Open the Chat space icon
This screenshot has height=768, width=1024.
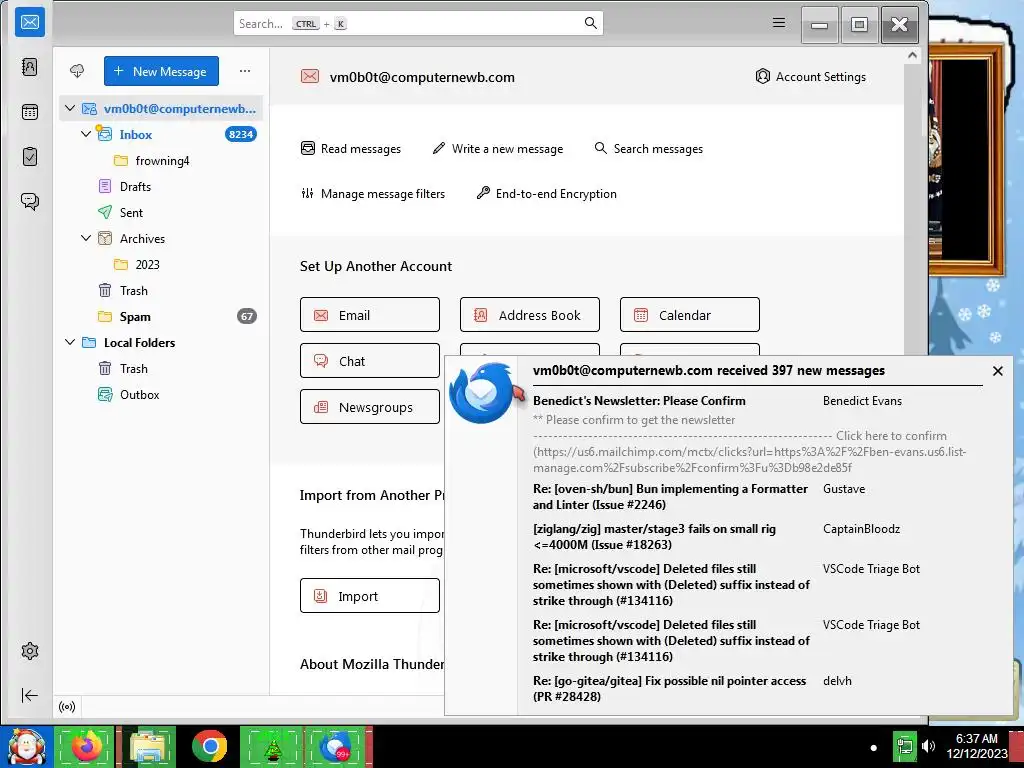pos(30,200)
